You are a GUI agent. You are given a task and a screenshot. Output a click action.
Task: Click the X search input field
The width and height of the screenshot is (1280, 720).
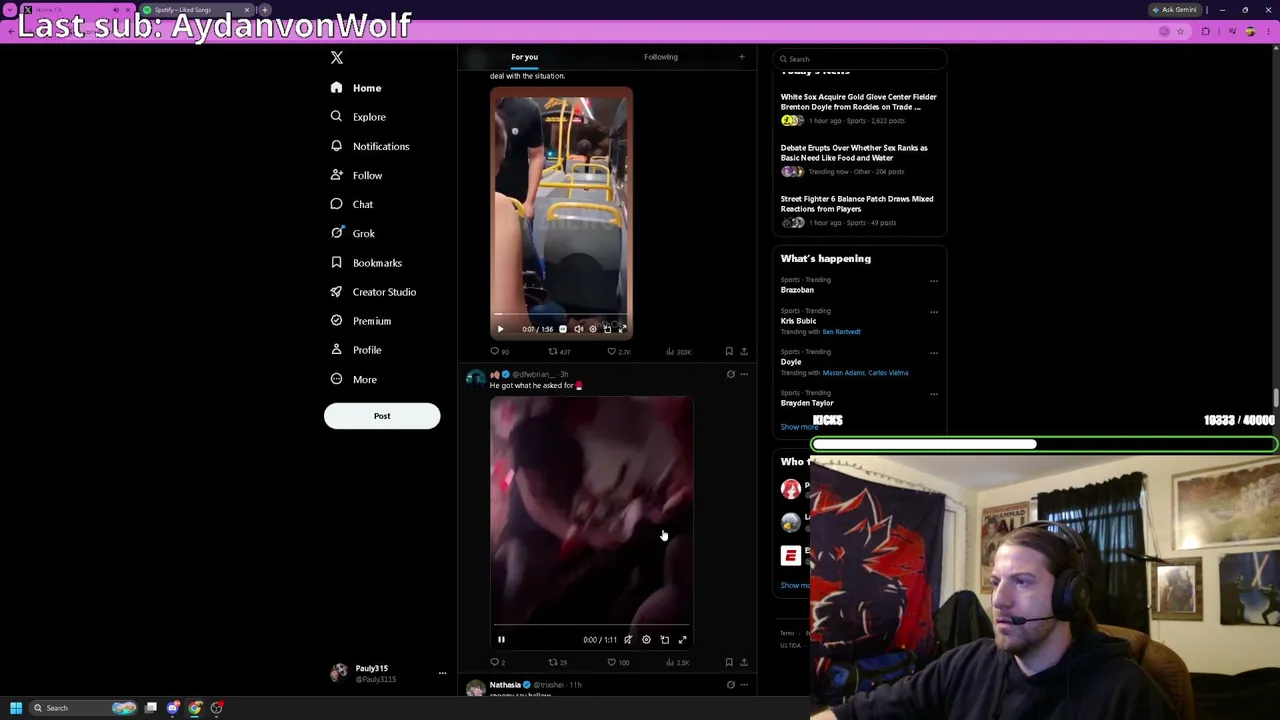pyautogui.click(x=860, y=59)
